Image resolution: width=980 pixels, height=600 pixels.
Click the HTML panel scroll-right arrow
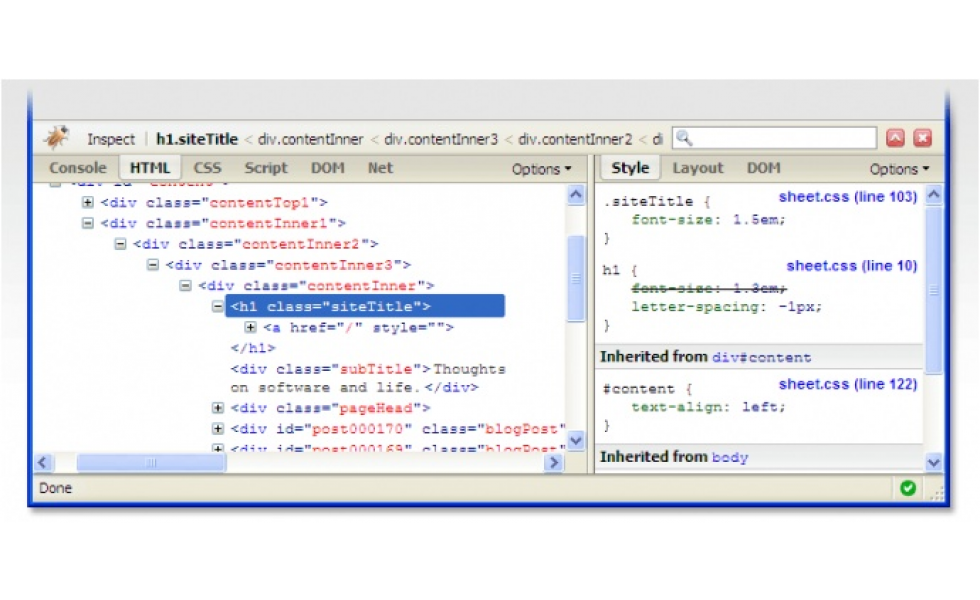coord(553,462)
